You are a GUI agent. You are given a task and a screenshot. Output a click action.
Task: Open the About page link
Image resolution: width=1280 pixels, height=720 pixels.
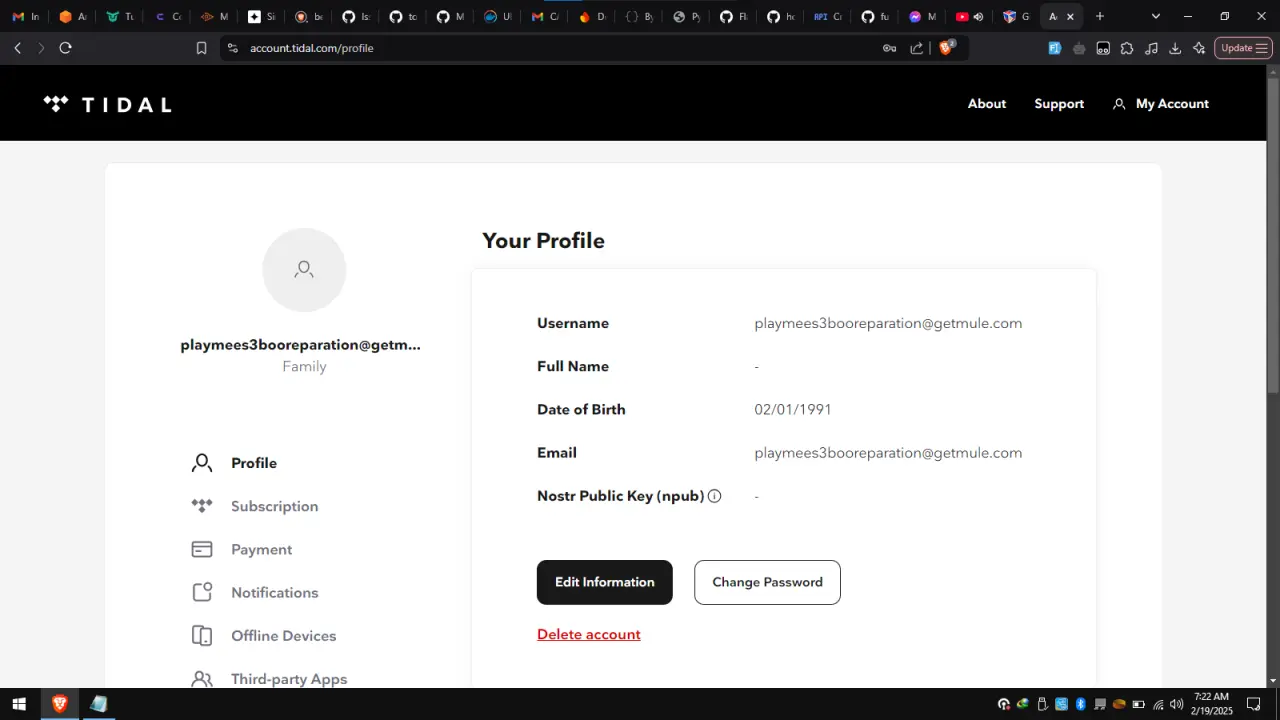pos(987,104)
